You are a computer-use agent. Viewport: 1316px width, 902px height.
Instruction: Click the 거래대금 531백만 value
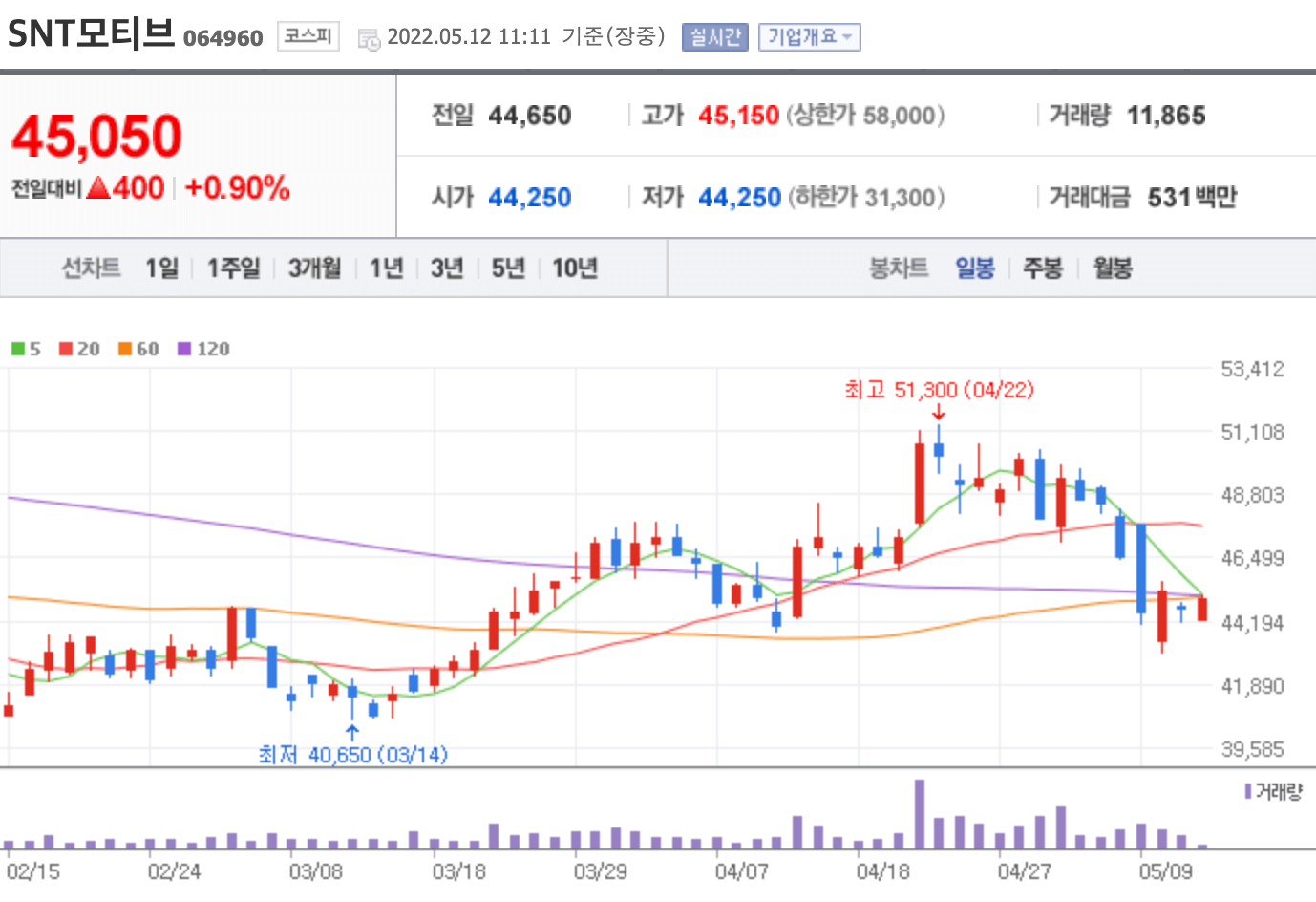[x=1192, y=198]
